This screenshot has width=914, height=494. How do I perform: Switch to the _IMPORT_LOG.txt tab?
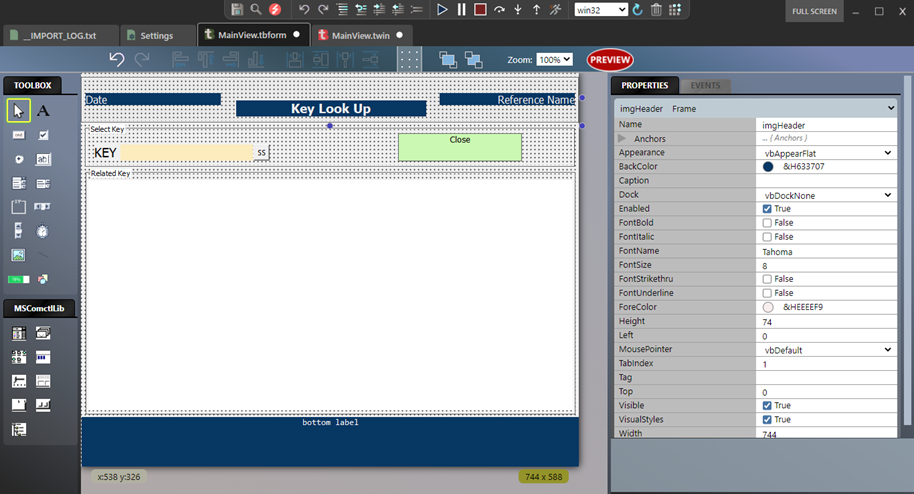pos(60,36)
